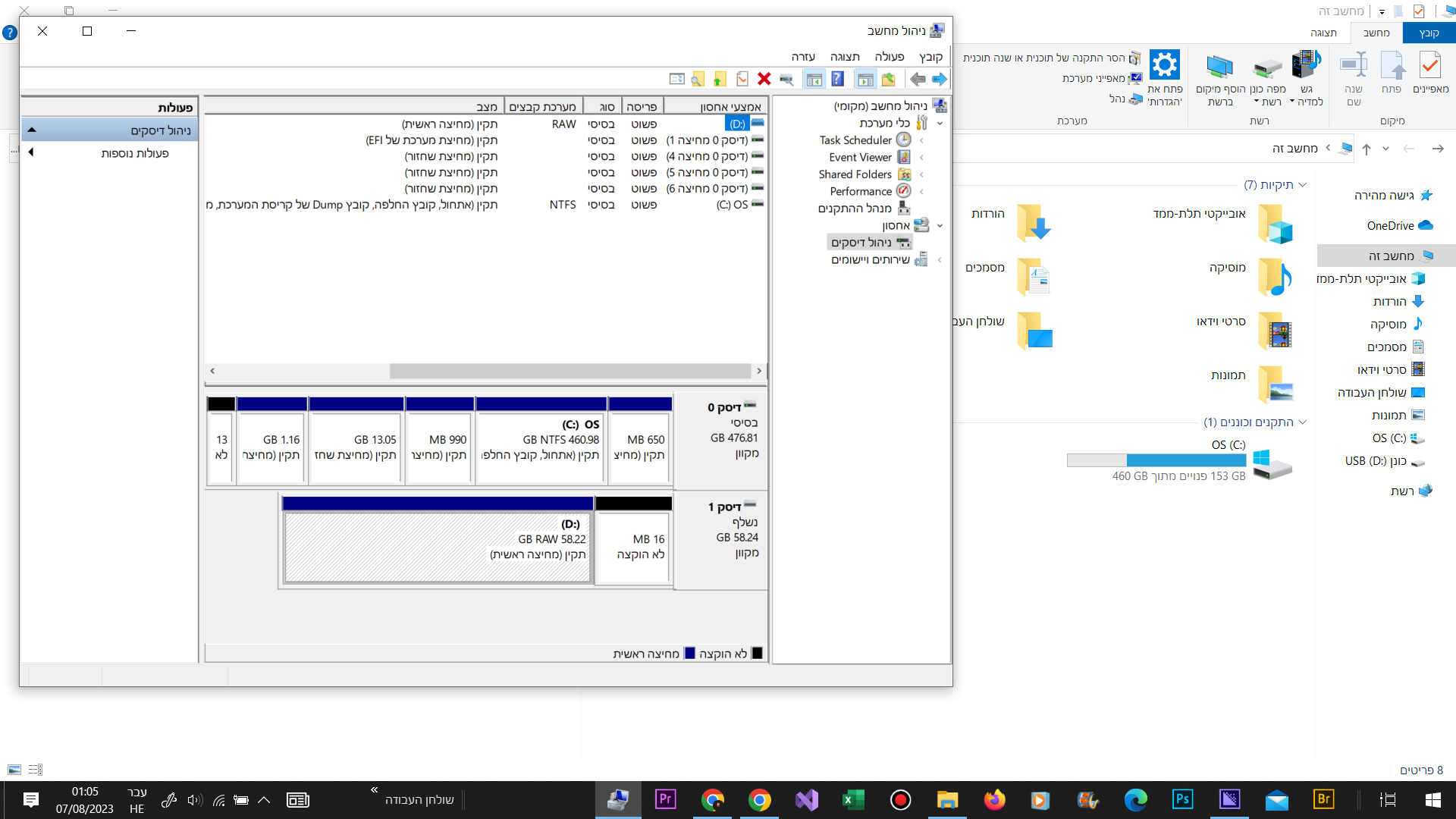Screen dimensions: 1456x819
Task: Click the Layout (פריסה) column header
Action: pos(642,107)
